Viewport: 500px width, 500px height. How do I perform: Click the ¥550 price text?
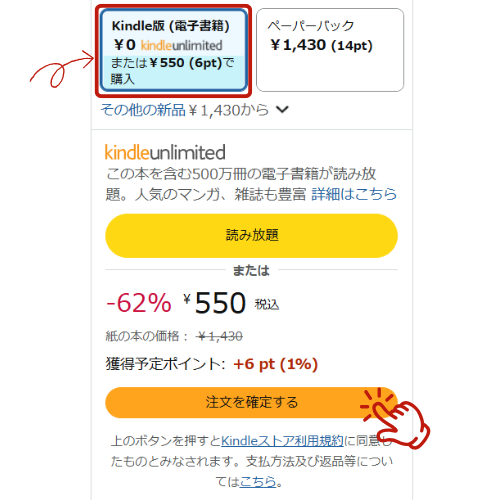215,303
